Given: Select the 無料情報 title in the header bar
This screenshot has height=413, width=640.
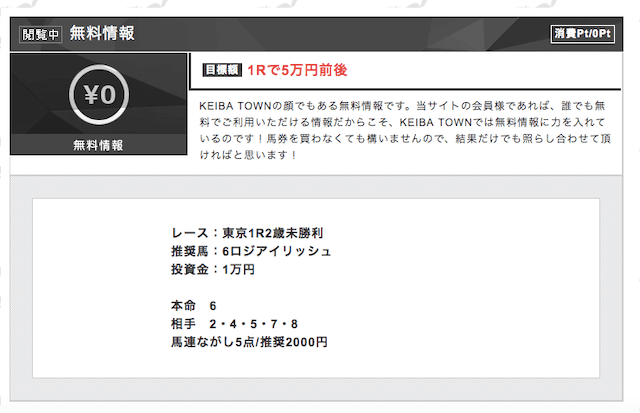Looking at the screenshot, I should pos(102,33).
